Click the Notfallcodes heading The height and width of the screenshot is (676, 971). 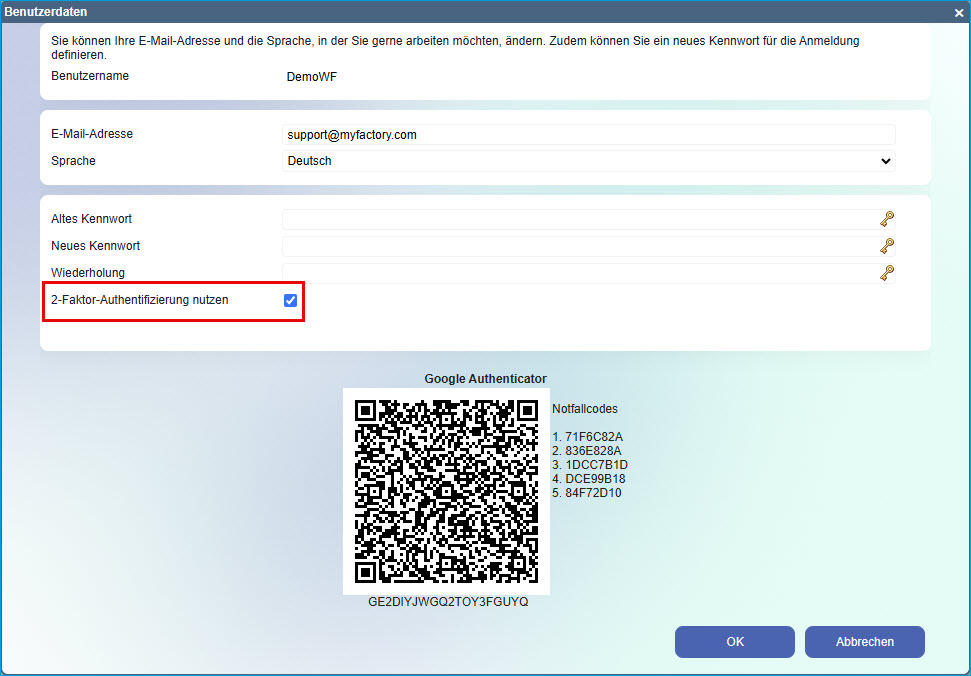point(585,409)
